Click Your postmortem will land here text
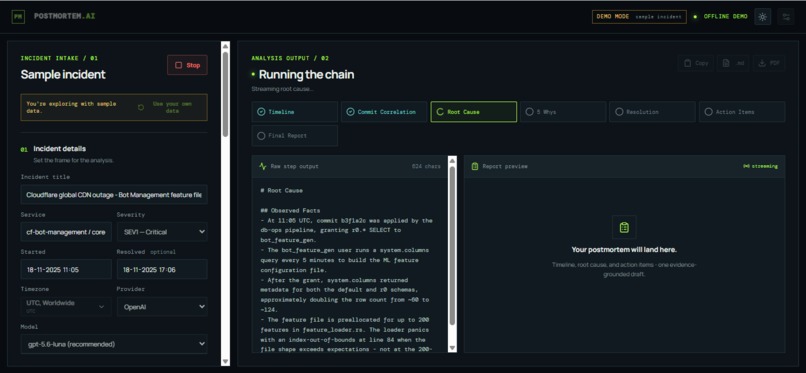 [x=624, y=250]
